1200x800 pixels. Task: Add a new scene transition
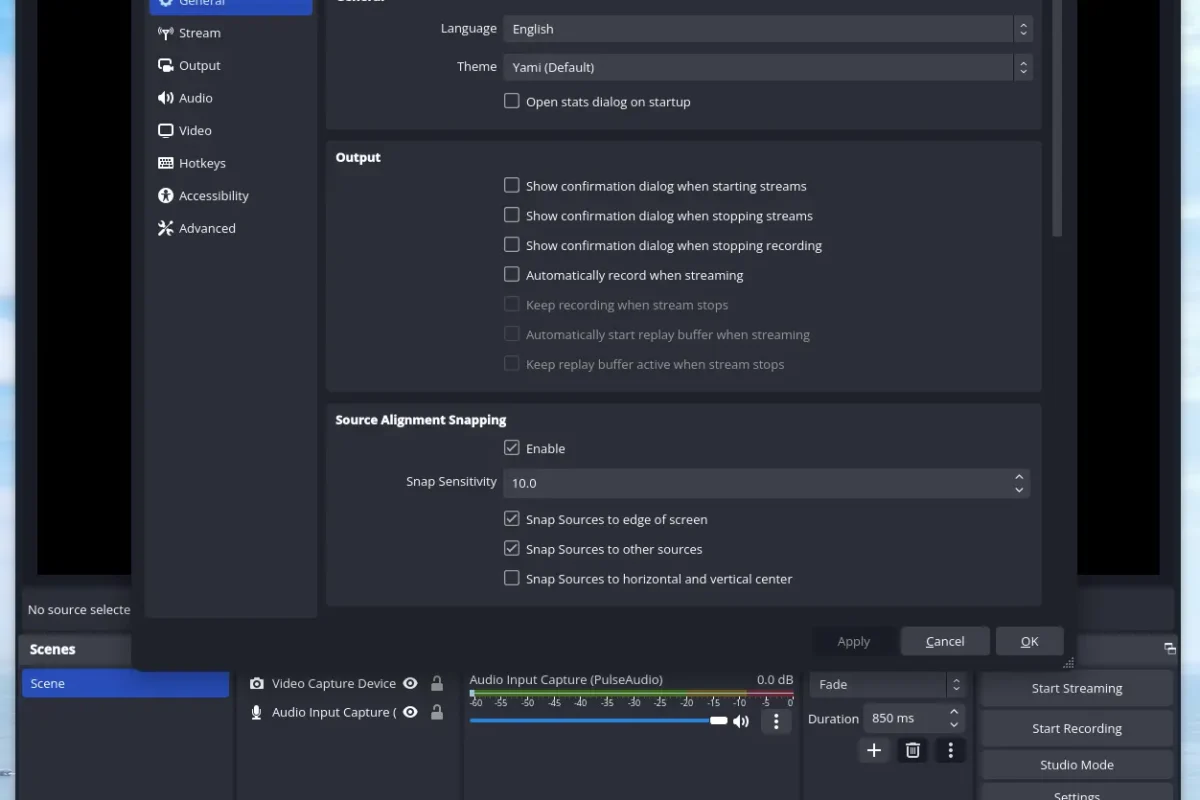(x=874, y=750)
